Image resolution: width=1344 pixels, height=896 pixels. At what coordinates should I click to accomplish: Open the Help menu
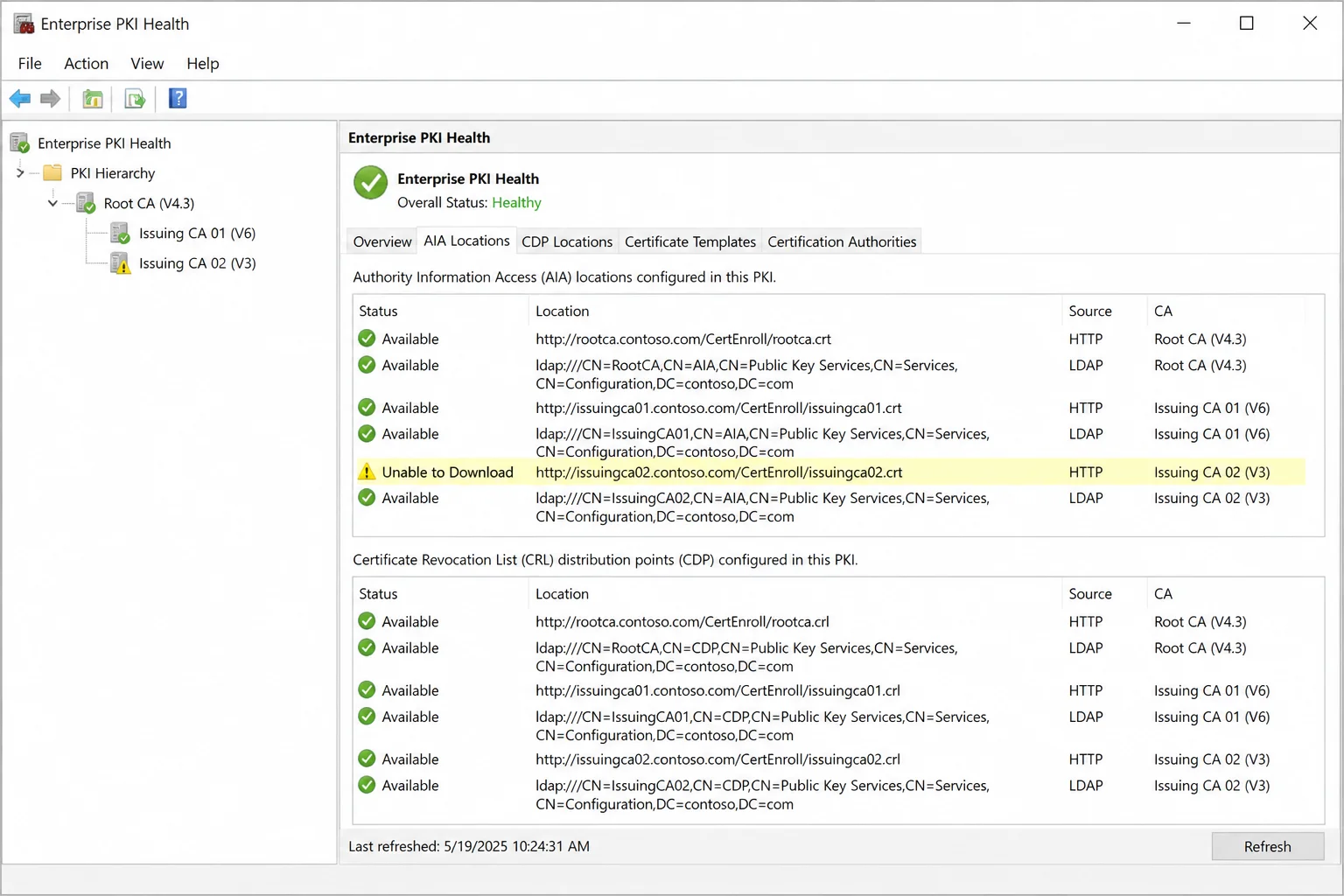point(202,64)
